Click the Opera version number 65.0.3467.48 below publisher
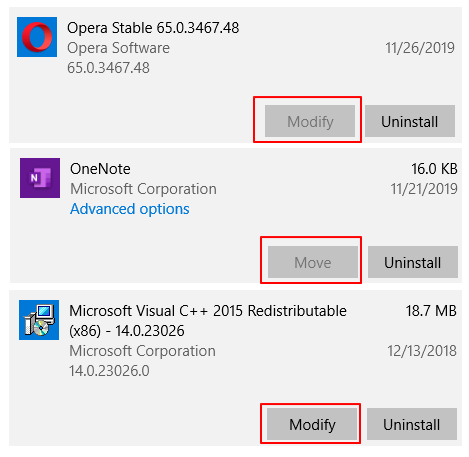469x457 pixels. (x=108, y=68)
